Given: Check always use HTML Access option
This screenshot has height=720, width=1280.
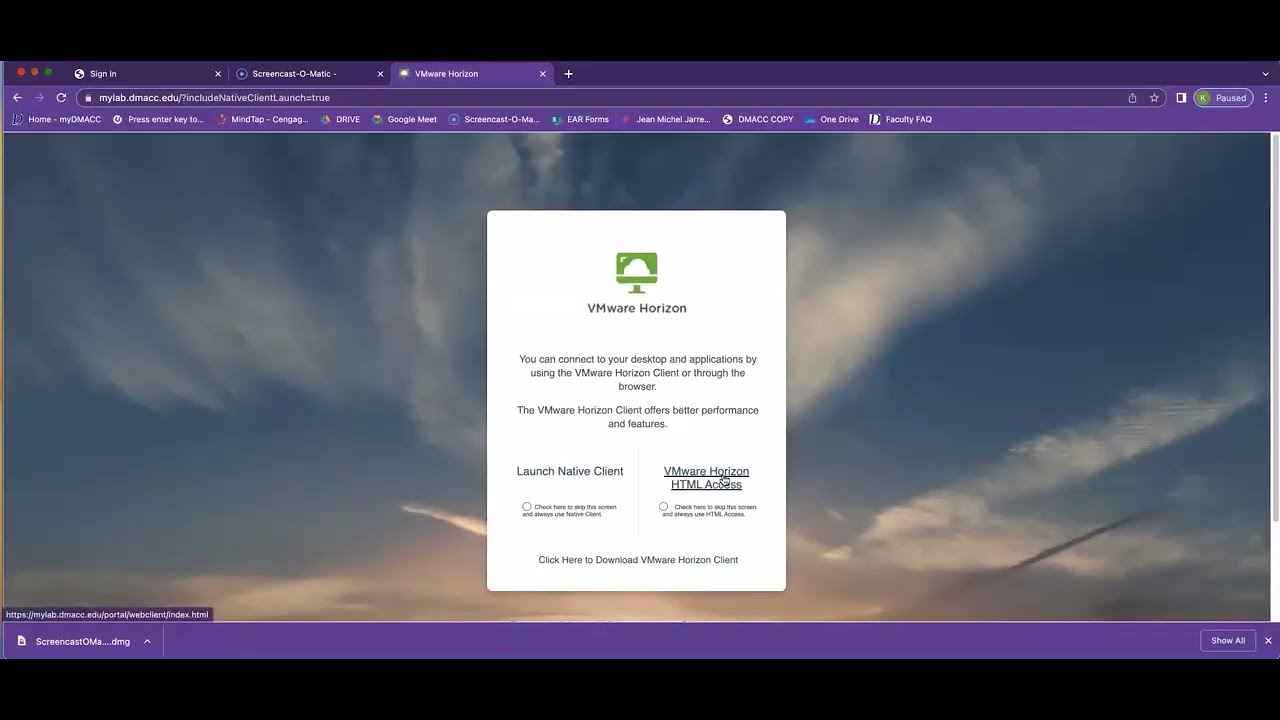Looking at the screenshot, I should [x=664, y=507].
